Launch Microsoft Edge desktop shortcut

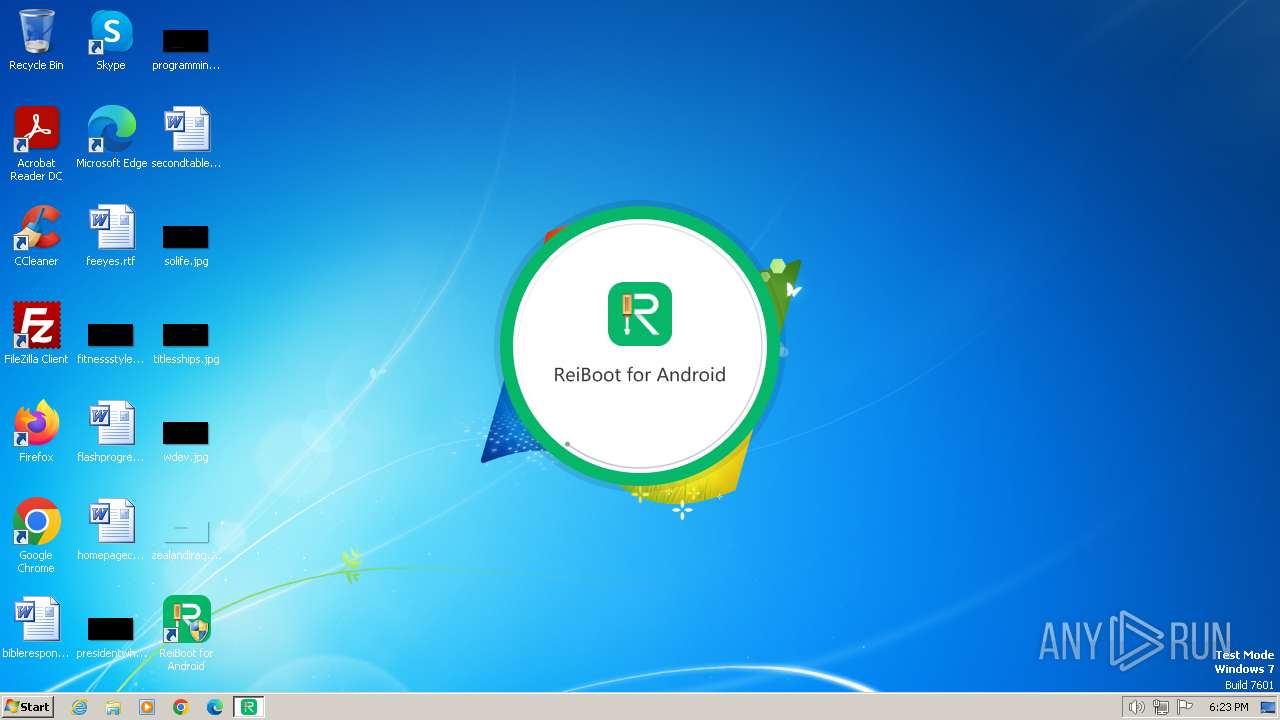coord(111,138)
